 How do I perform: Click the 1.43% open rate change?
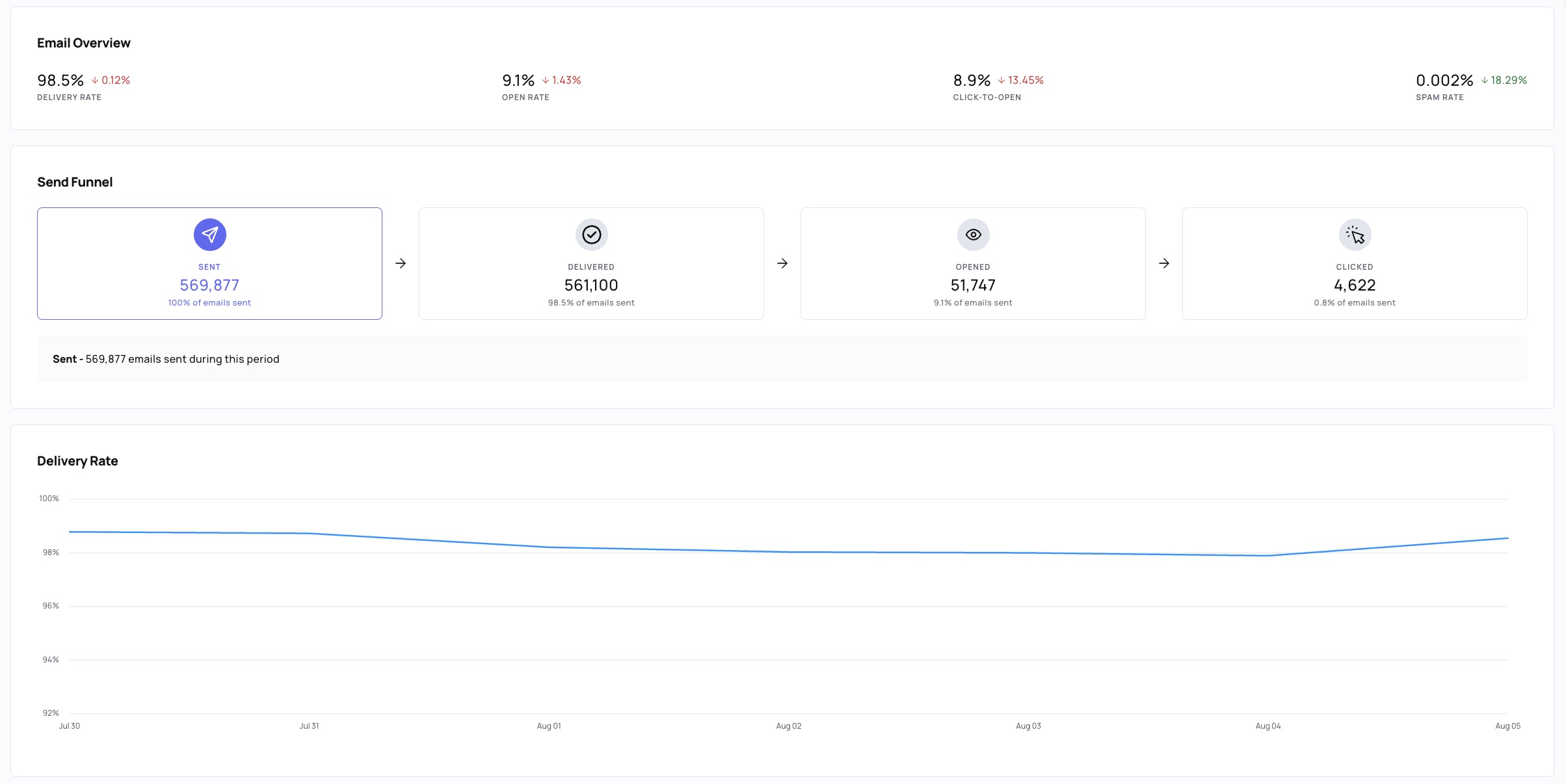tap(566, 81)
